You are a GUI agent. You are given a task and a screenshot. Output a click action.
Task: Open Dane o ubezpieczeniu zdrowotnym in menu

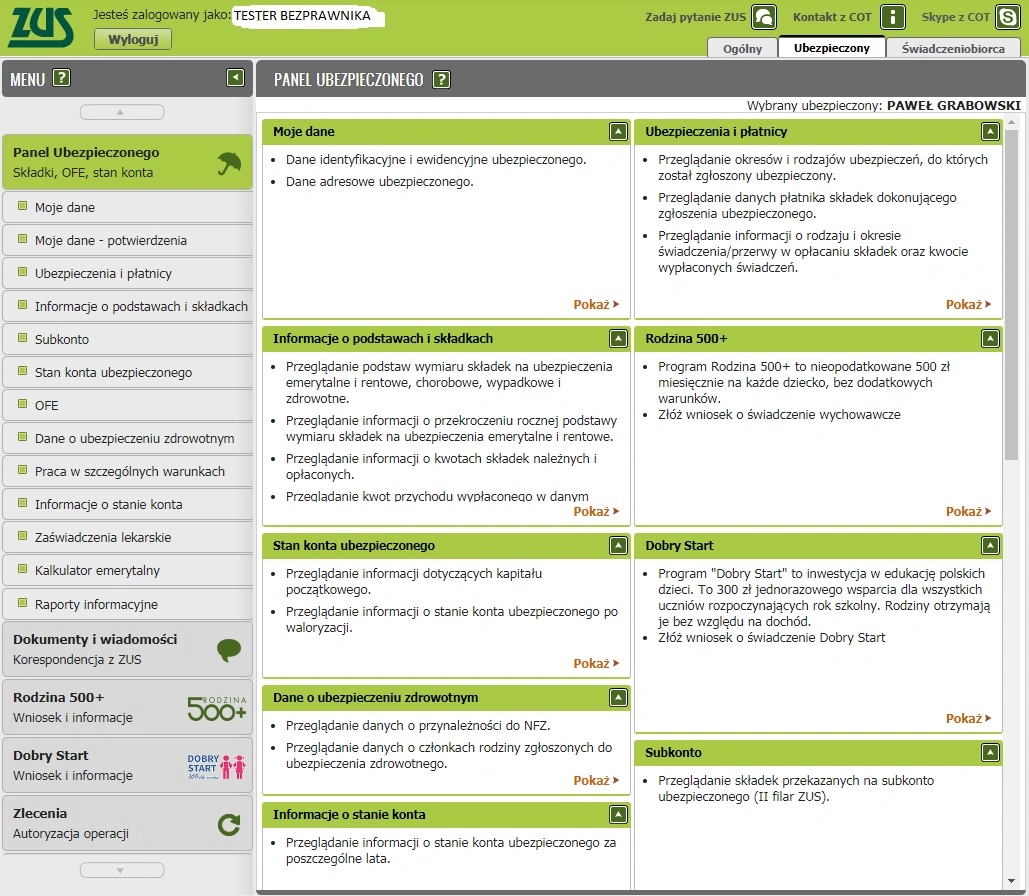[x=128, y=438]
